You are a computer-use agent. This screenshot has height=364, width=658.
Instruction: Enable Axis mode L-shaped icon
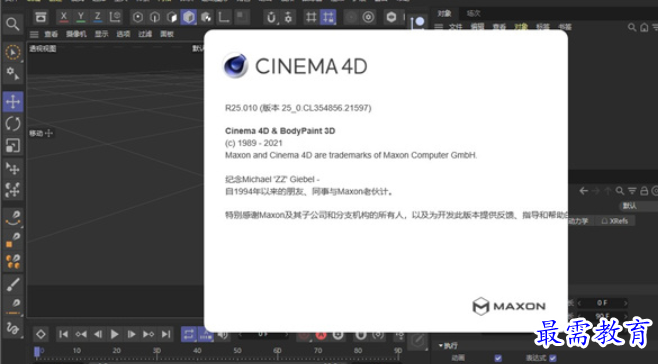click(224, 17)
